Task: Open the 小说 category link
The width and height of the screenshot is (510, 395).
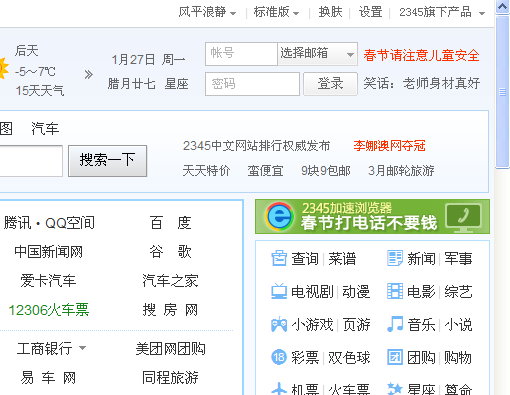Action: 458,324
